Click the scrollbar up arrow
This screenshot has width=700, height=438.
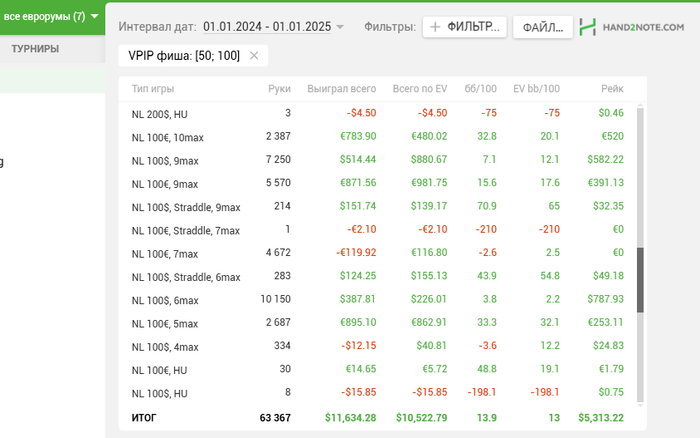640,106
